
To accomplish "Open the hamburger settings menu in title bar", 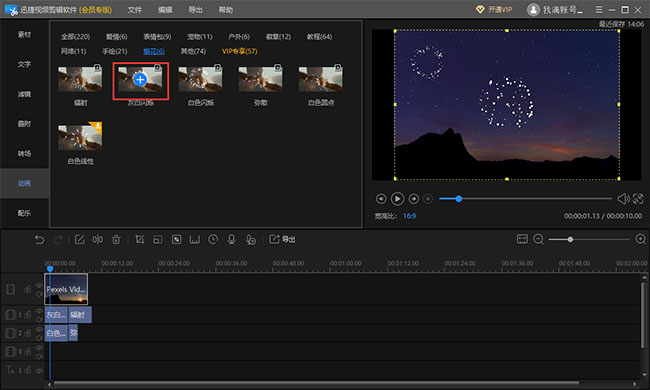I will pyautogui.click(x=599, y=9).
